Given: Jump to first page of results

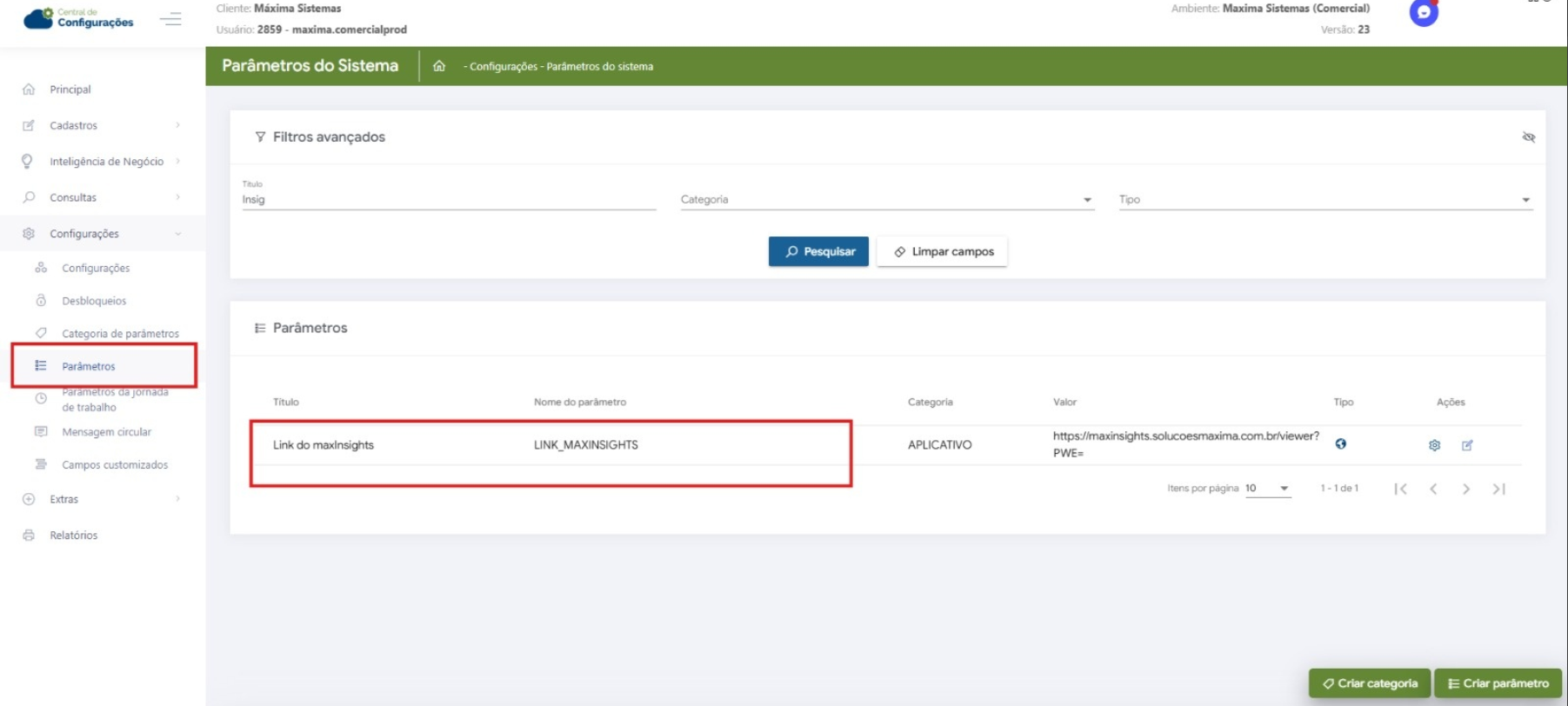Looking at the screenshot, I should 1400,489.
